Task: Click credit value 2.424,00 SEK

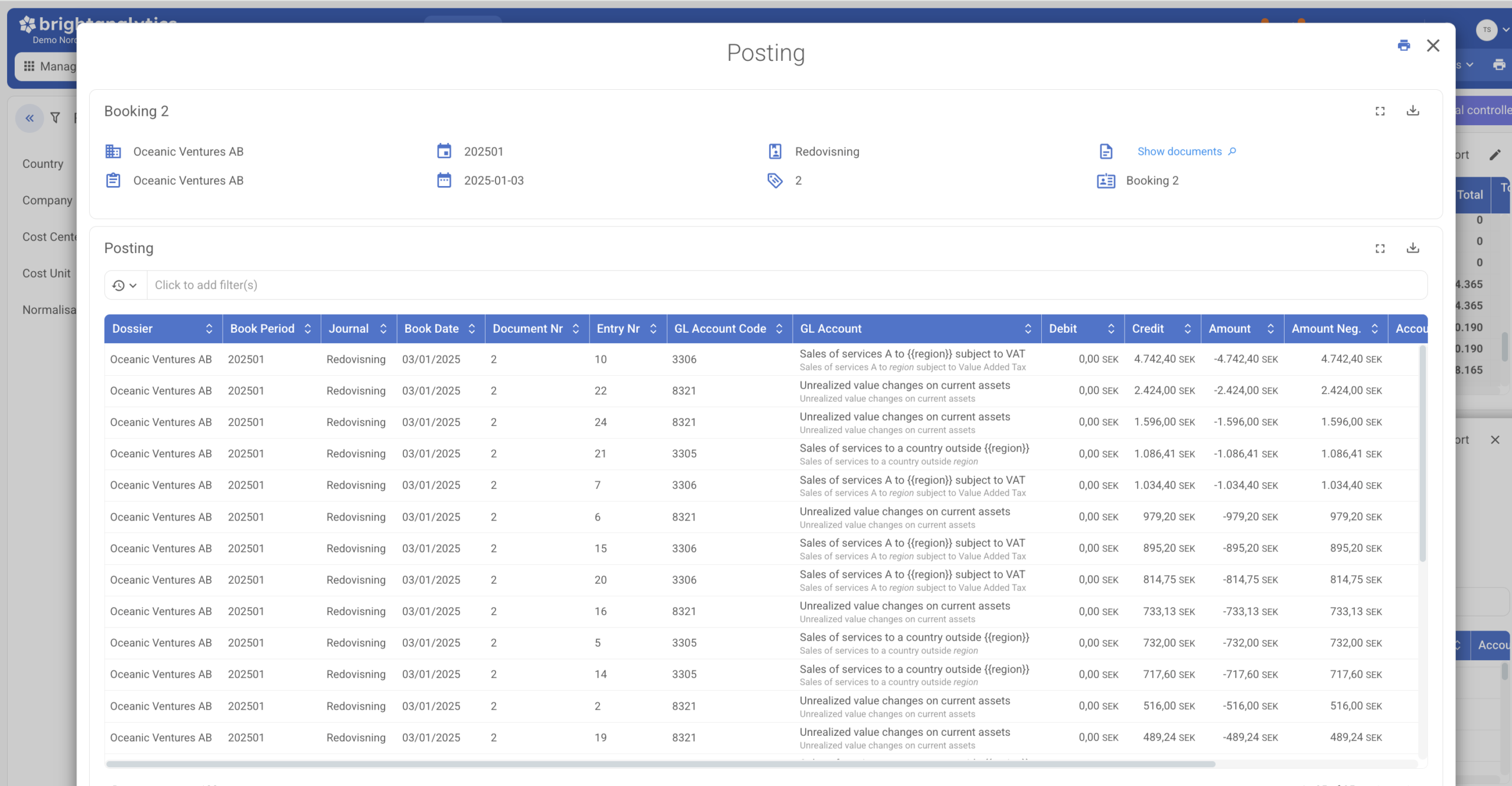Action: (x=1164, y=391)
